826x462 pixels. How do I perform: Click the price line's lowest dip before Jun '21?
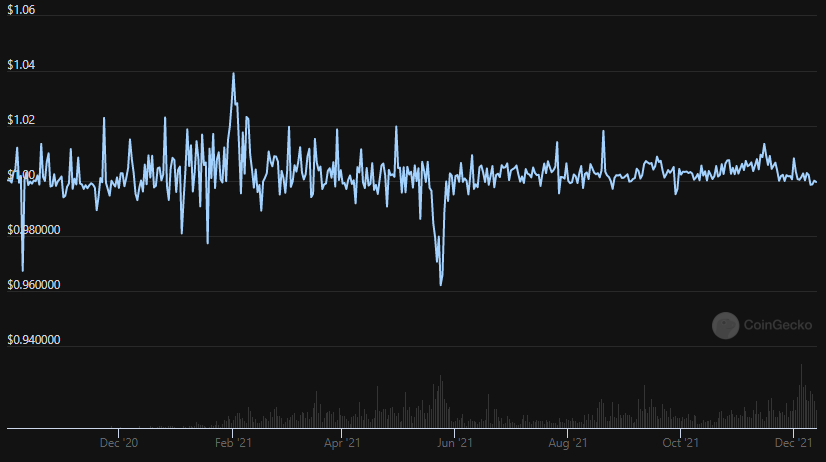pos(441,284)
